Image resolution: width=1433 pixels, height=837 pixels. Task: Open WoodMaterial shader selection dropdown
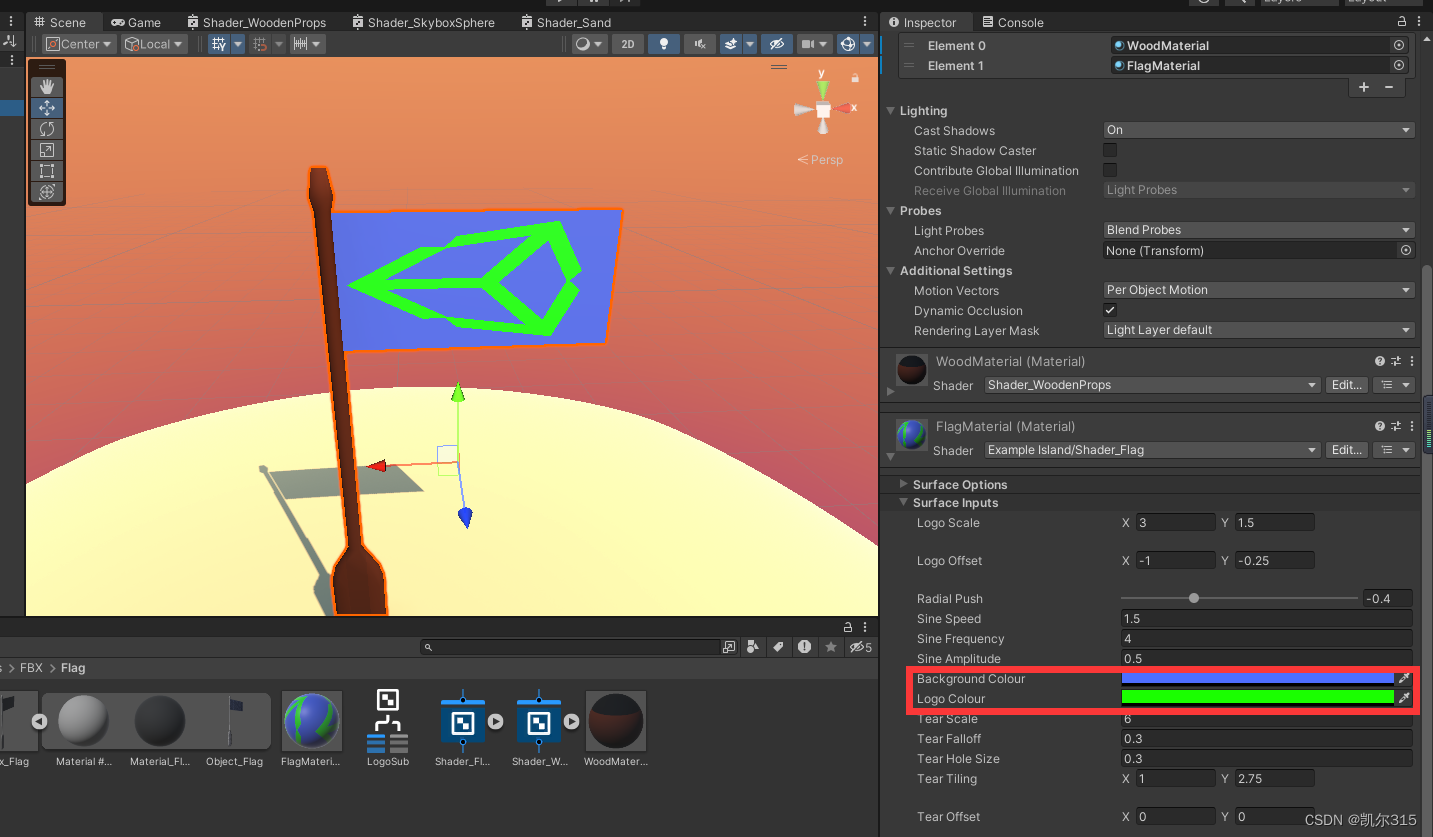[x=1153, y=385]
